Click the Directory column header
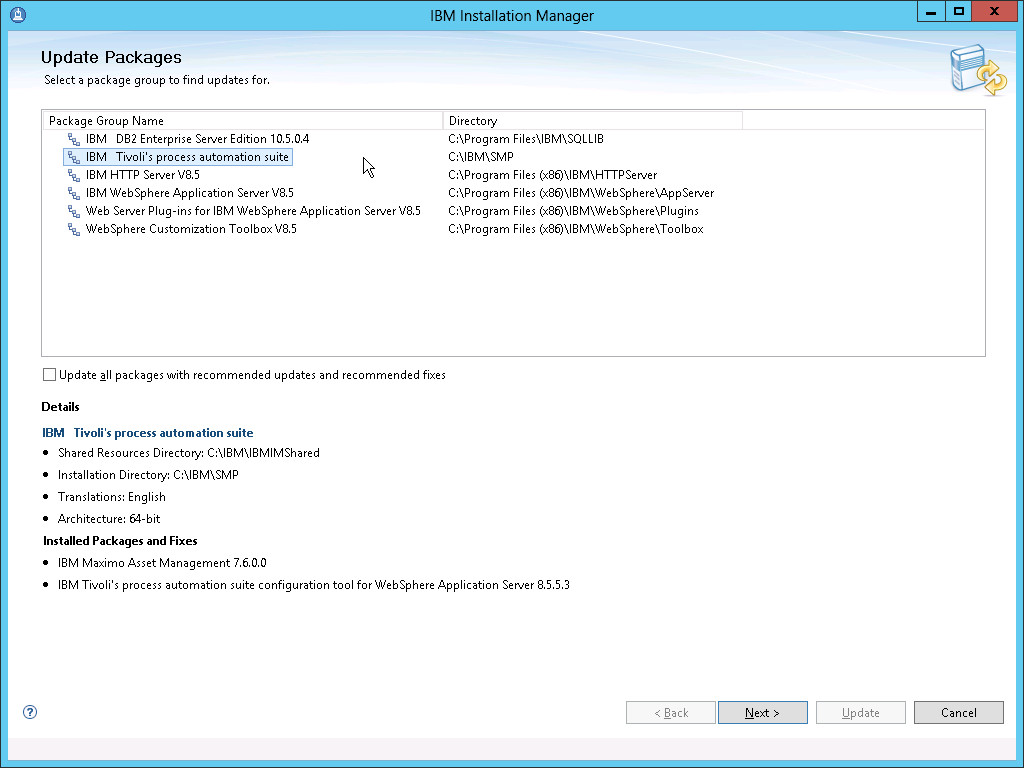Screen dimensions: 1024x768 592,121
